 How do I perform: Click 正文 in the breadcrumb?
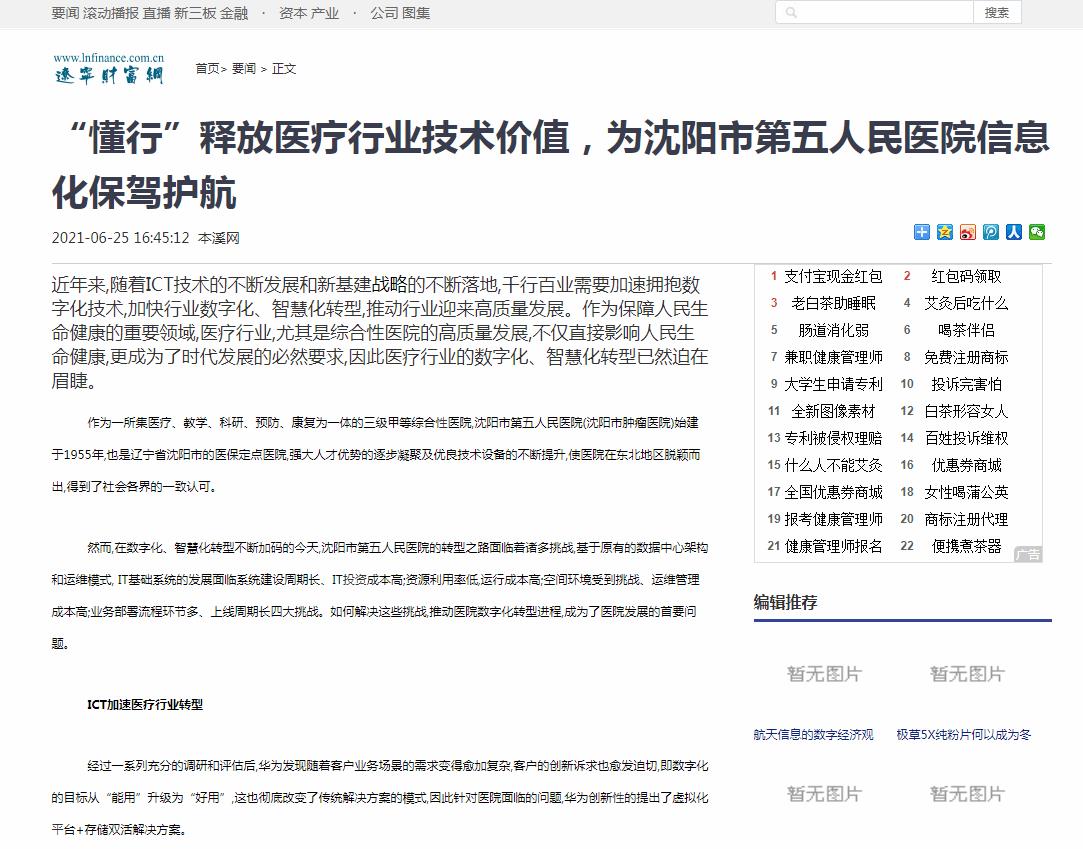tap(284, 68)
